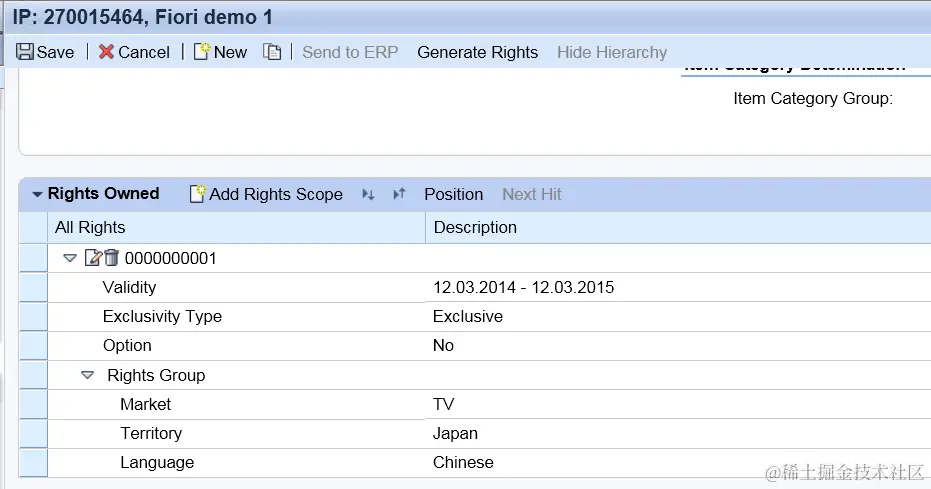Image resolution: width=931 pixels, height=489 pixels.
Task: Click the Description column header
Action: pyautogui.click(x=475, y=227)
